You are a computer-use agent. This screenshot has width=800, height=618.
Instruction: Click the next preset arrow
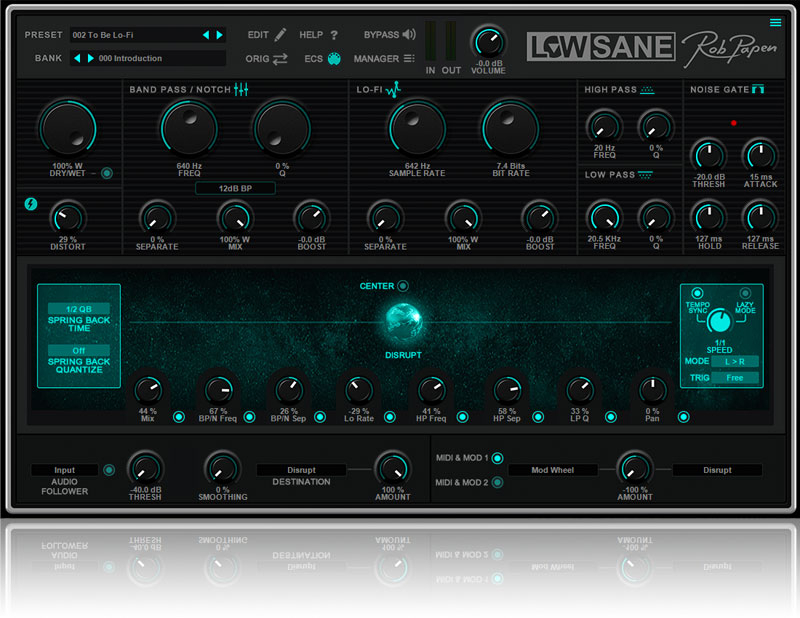click(x=220, y=35)
